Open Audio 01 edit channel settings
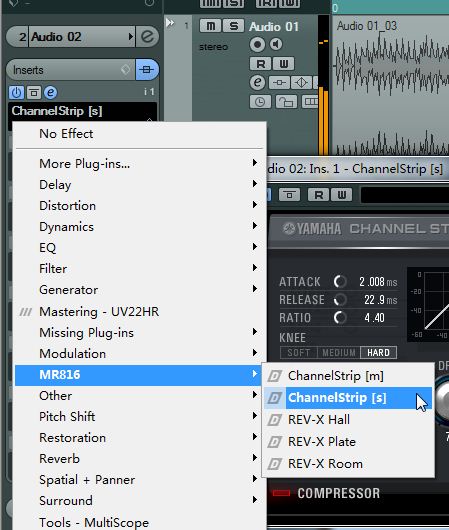The image size is (449, 530). click(x=257, y=82)
